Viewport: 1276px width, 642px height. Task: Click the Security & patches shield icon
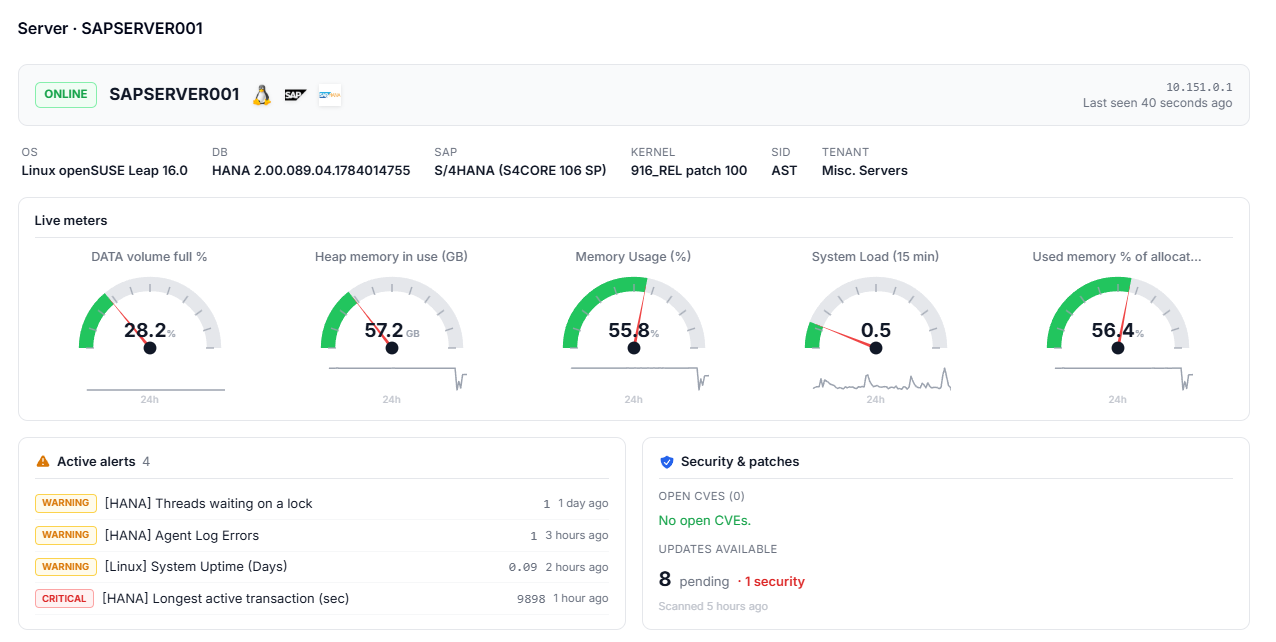(x=667, y=462)
